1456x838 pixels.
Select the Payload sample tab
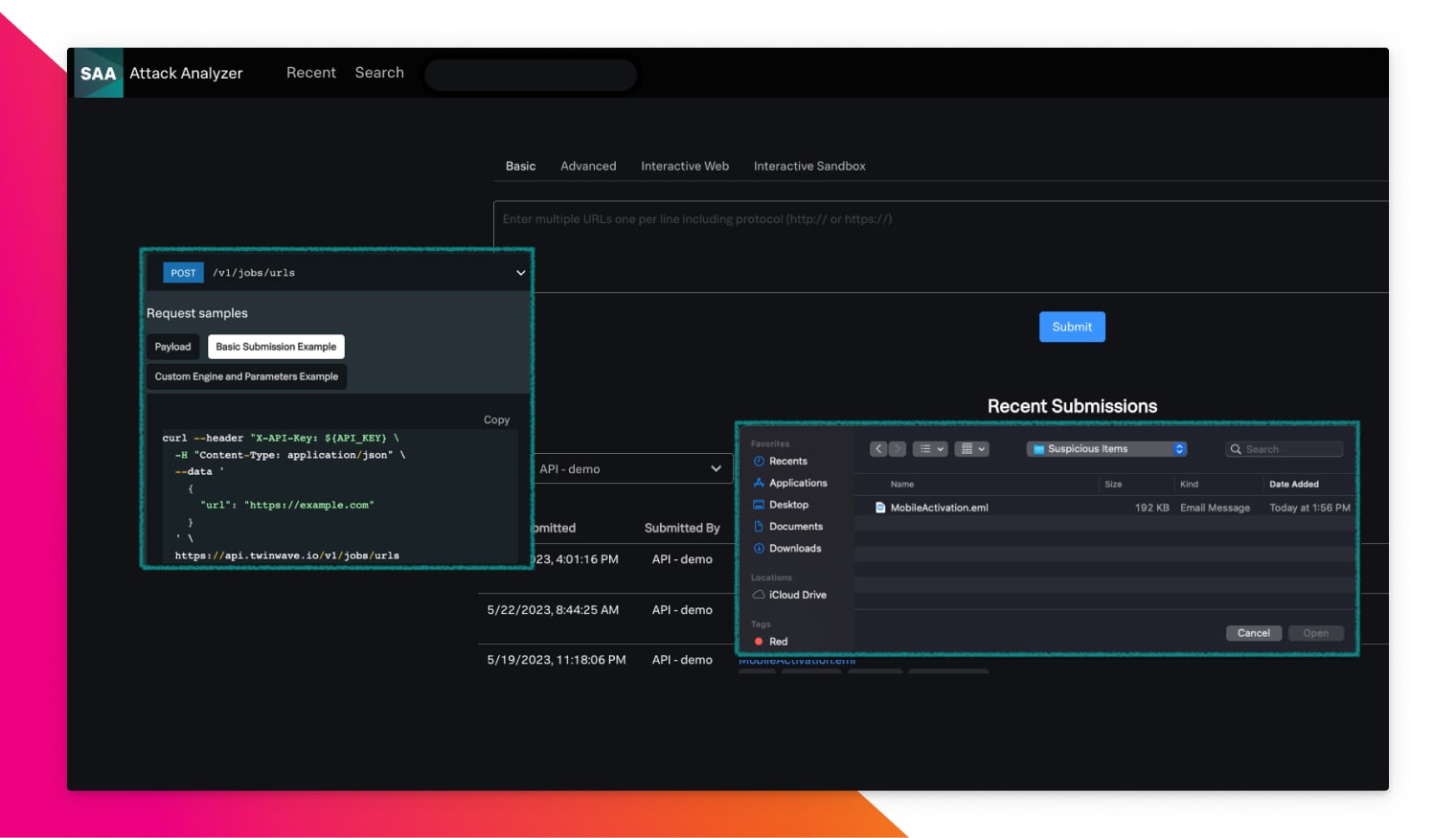click(x=173, y=347)
